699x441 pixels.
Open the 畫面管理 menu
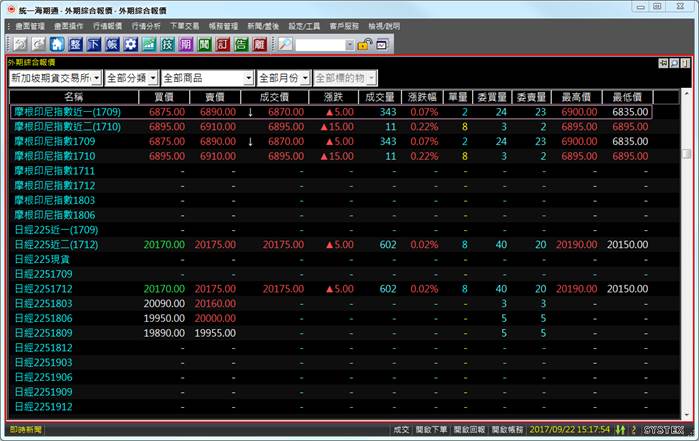coord(30,26)
